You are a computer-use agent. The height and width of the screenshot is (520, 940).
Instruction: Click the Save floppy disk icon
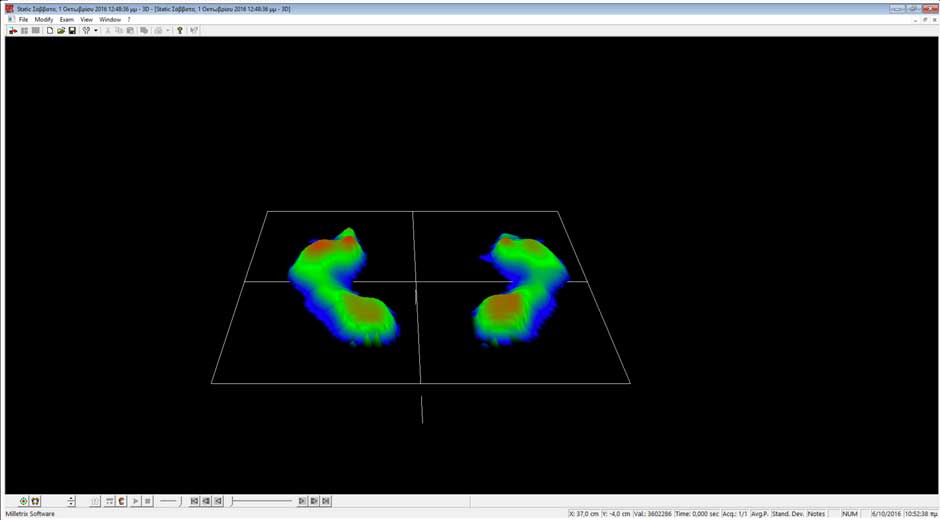[72, 31]
